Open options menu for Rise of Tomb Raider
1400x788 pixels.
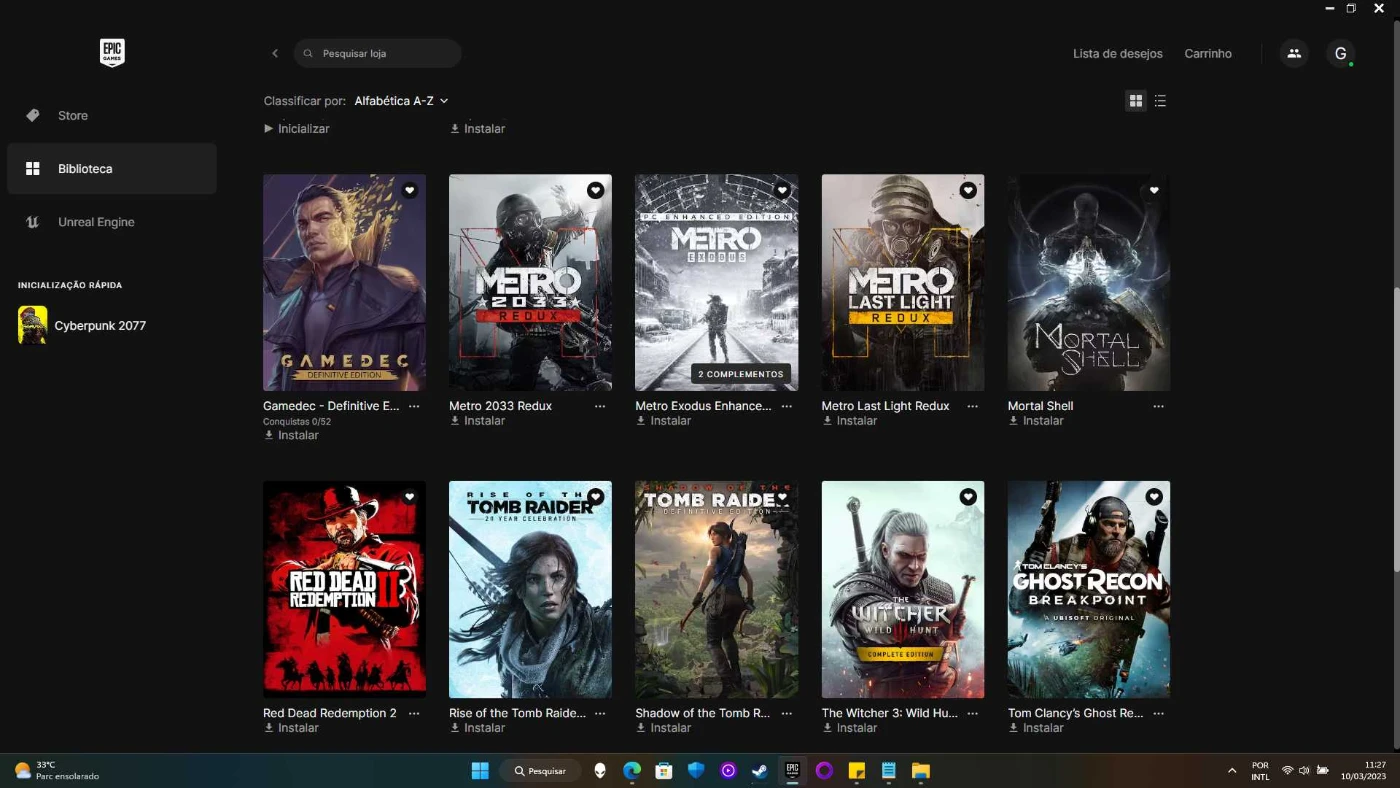point(600,713)
